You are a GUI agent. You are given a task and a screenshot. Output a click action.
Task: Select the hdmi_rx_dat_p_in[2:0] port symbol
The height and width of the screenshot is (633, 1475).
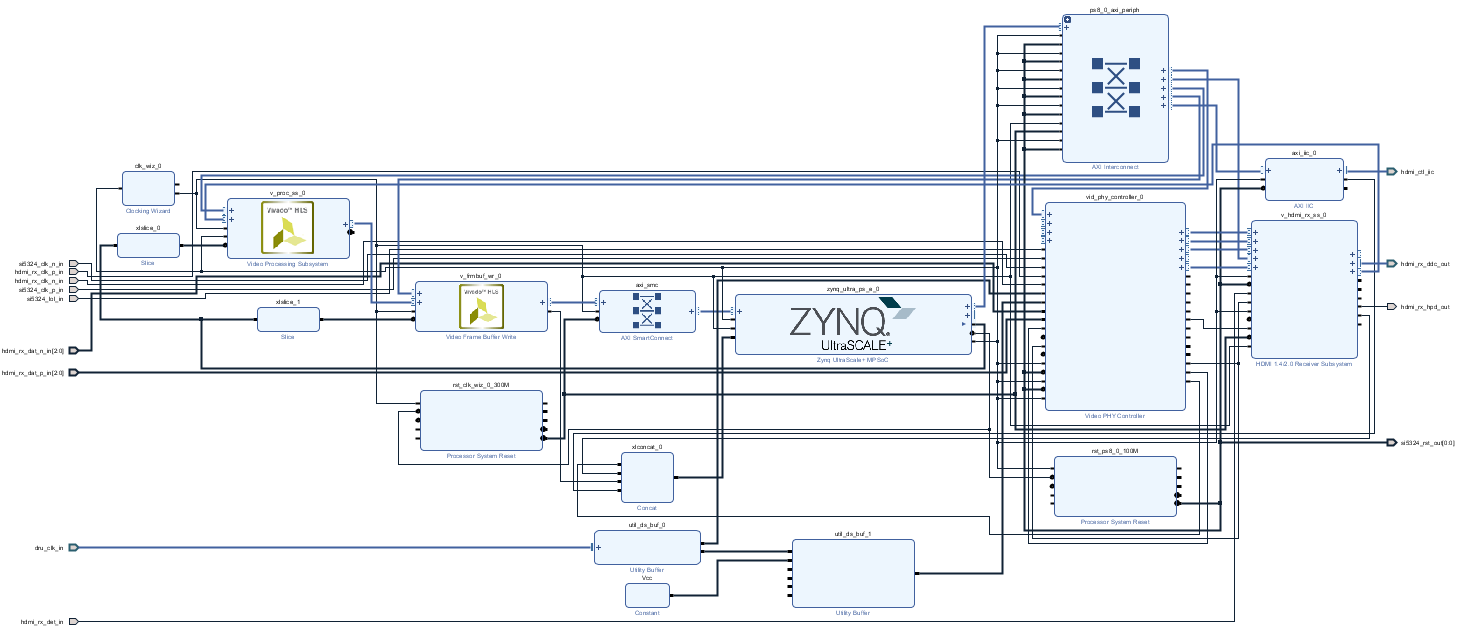tap(73, 372)
